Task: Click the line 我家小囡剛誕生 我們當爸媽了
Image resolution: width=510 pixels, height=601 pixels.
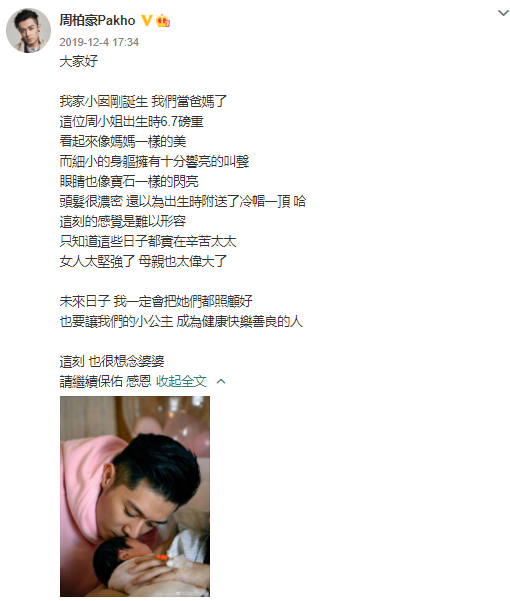Action: click(x=143, y=102)
